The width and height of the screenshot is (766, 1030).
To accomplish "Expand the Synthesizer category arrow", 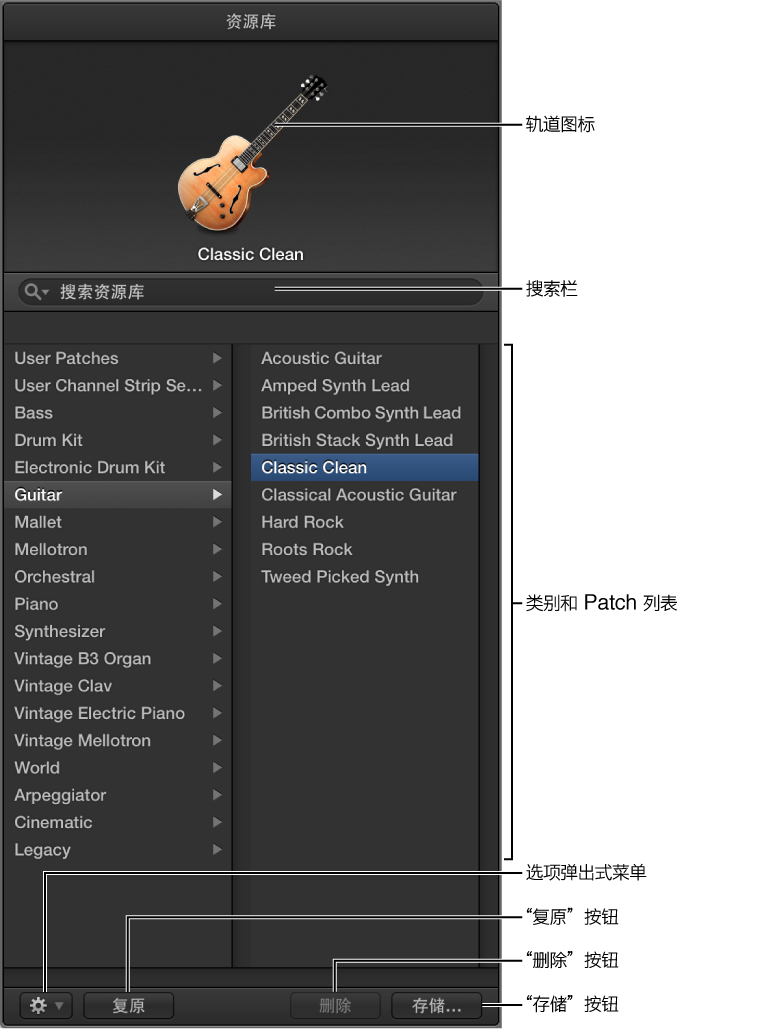I will pyautogui.click(x=217, y=631).
